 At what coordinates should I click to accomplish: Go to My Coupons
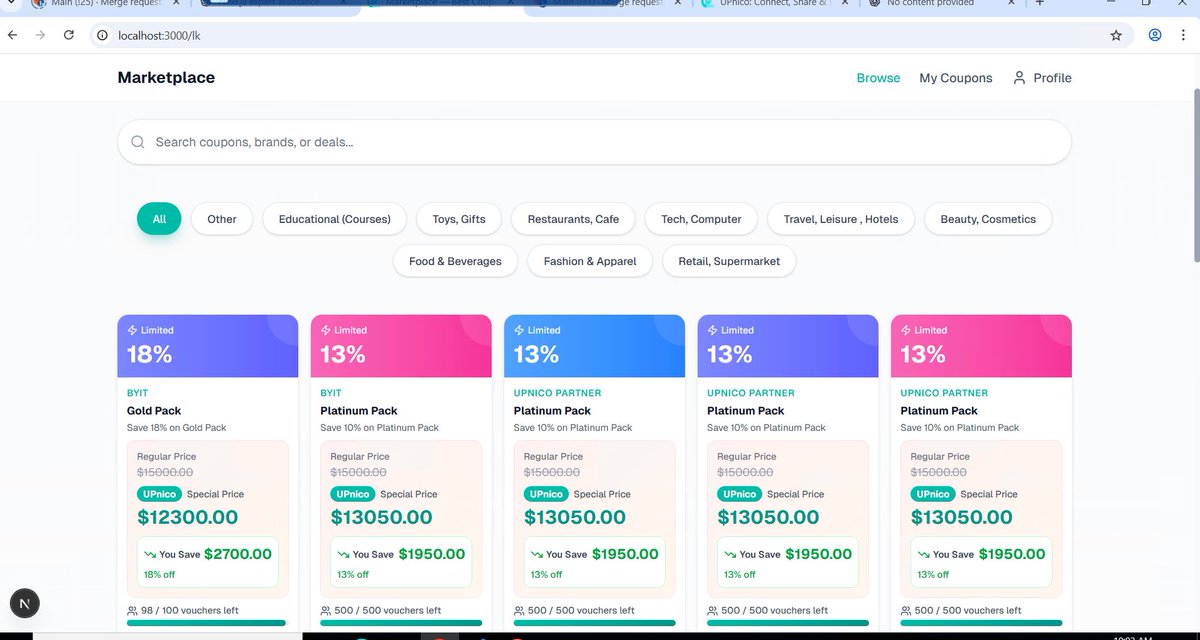tap(956, 78)
